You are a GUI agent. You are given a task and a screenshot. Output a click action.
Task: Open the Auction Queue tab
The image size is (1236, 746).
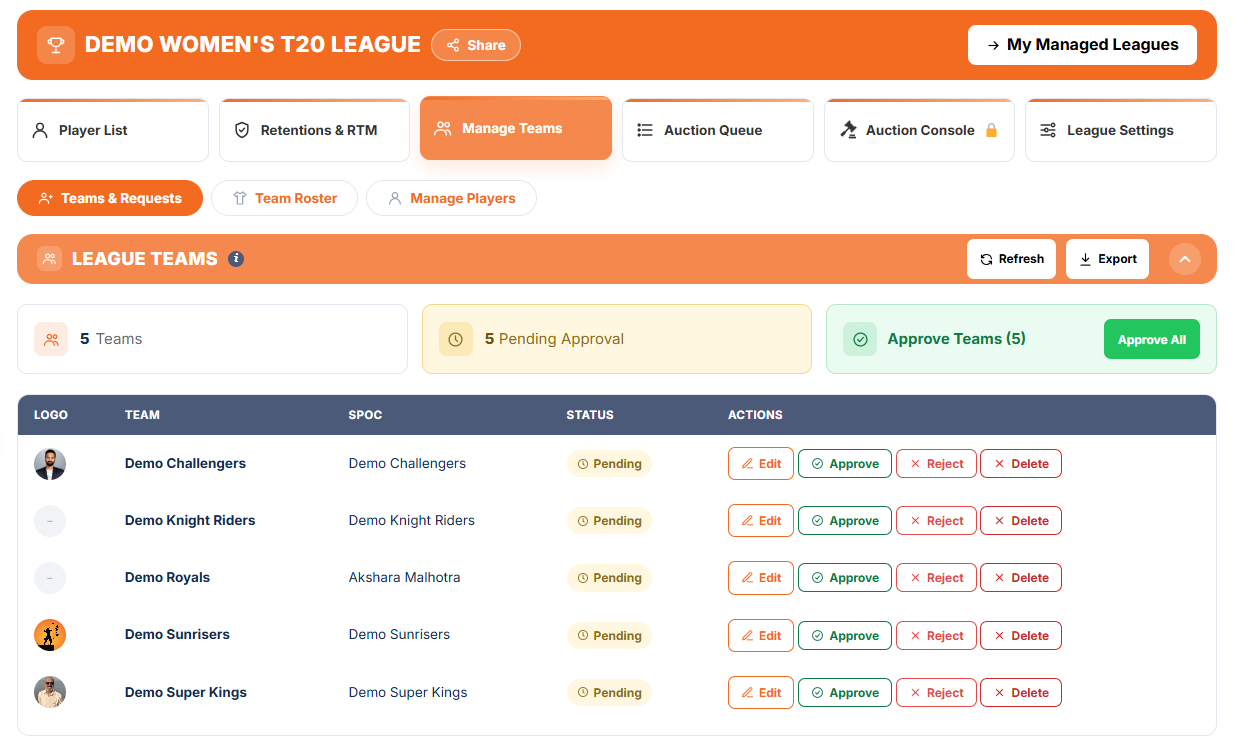[718, 130]
